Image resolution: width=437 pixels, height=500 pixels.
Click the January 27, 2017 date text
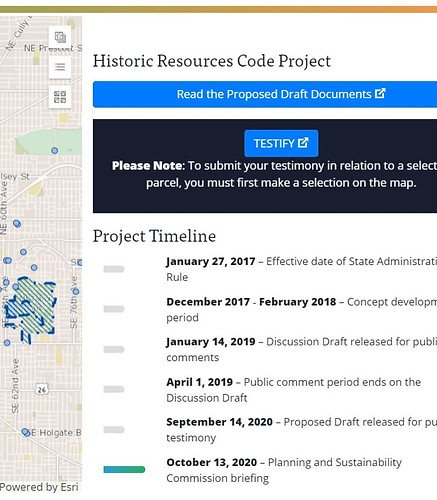[211, 261]
